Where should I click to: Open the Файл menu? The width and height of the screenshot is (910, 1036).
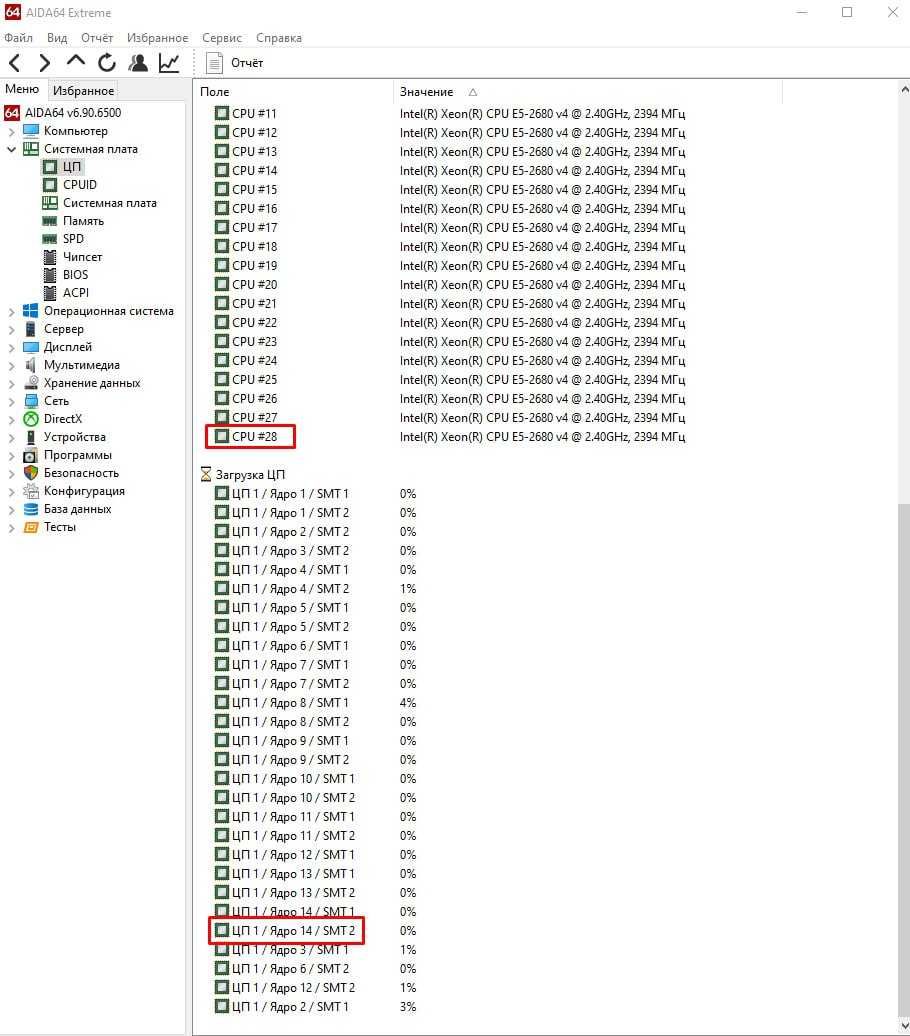click(19, 38)
